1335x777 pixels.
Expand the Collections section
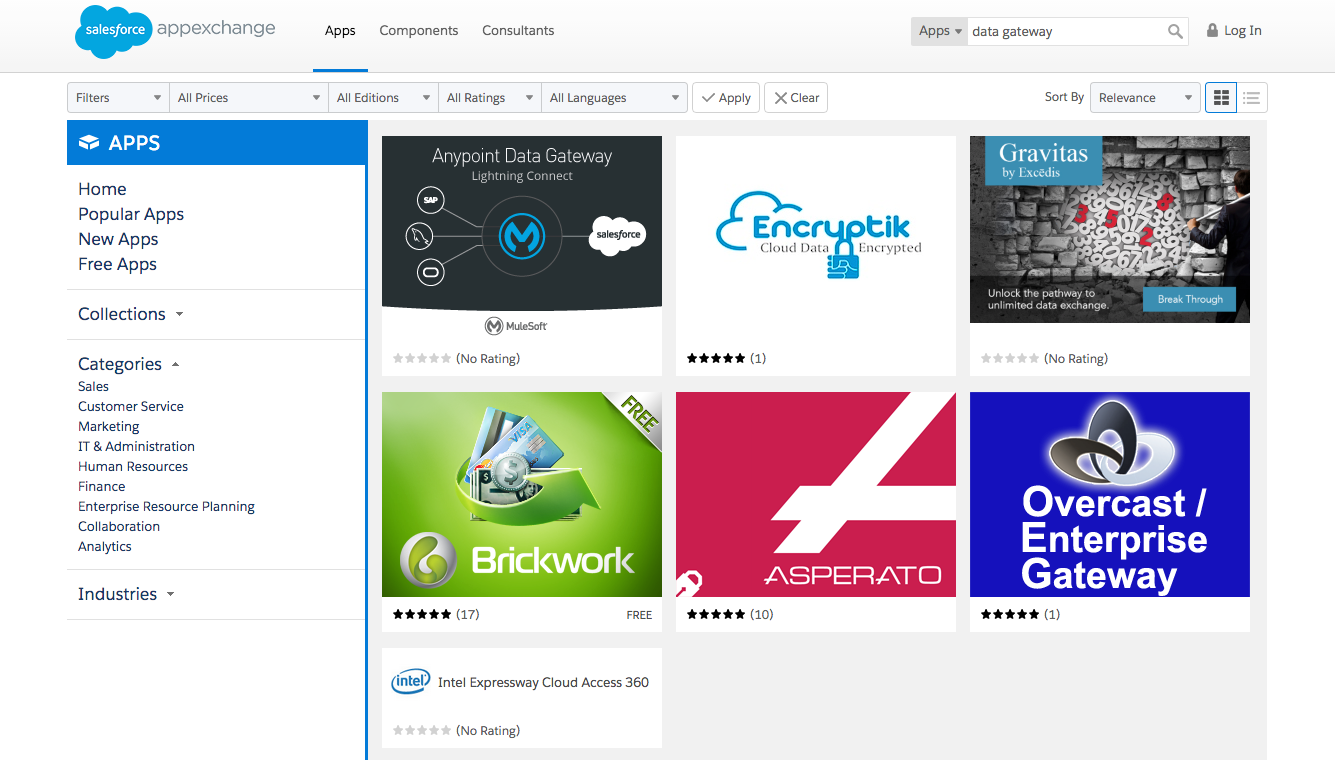click(131, 314)
